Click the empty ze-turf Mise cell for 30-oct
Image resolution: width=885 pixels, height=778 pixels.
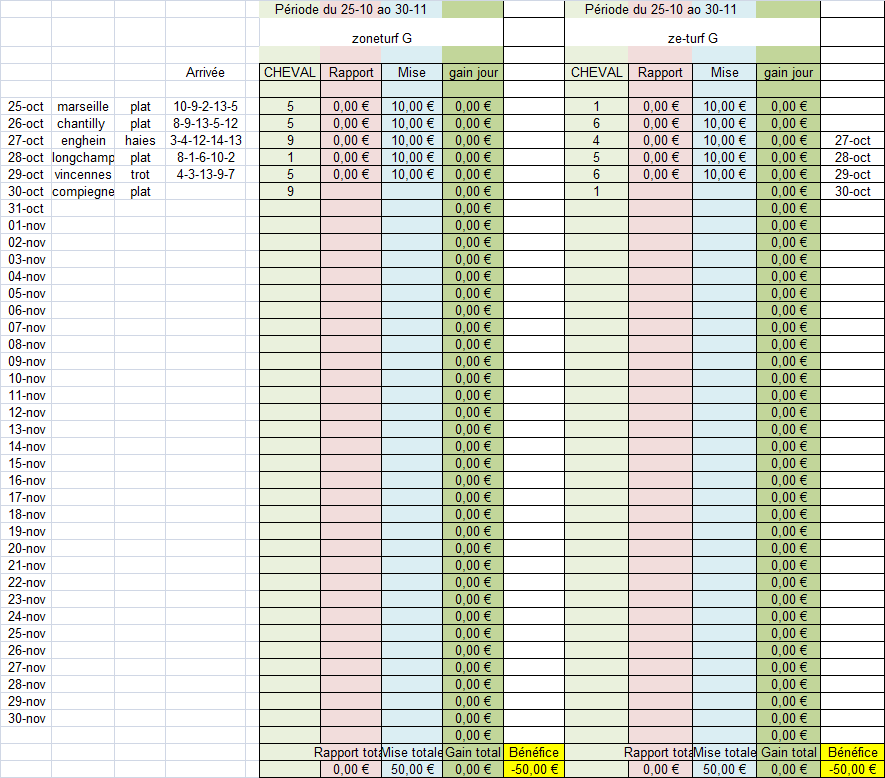pos(724,191)
